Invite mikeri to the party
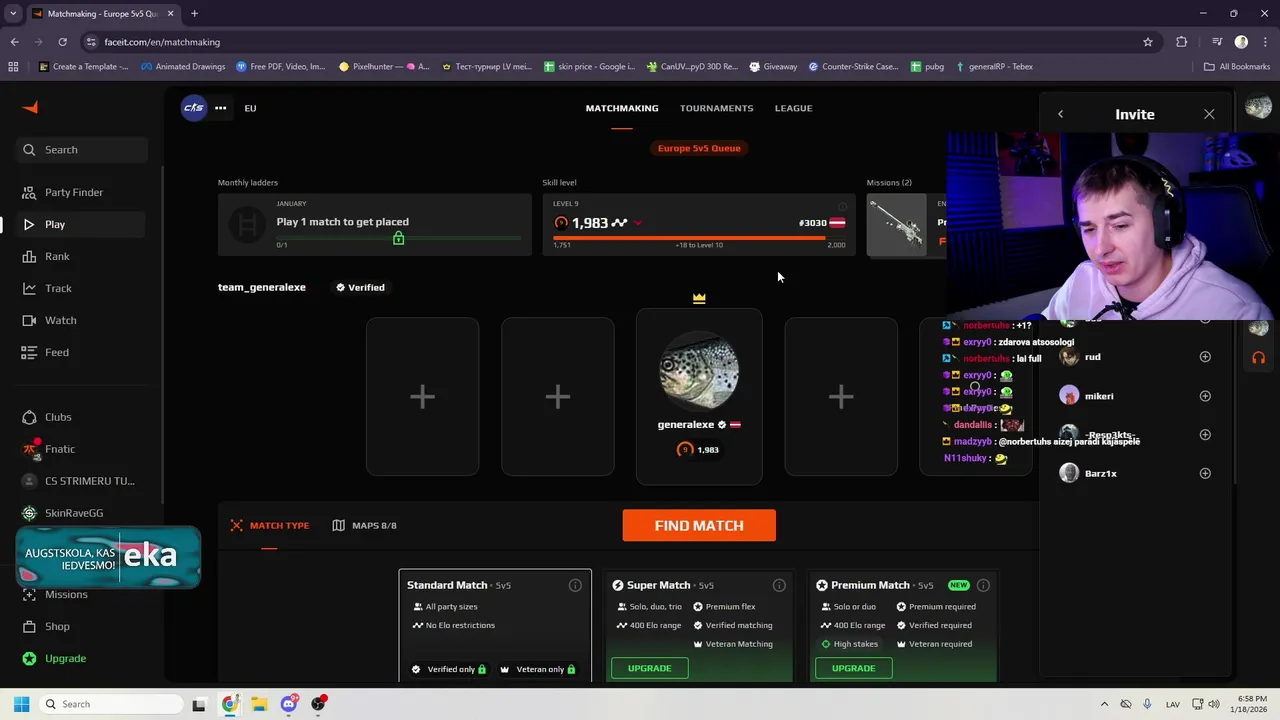The height and width of the screenshot is (720, 1280). (1205, 396)
